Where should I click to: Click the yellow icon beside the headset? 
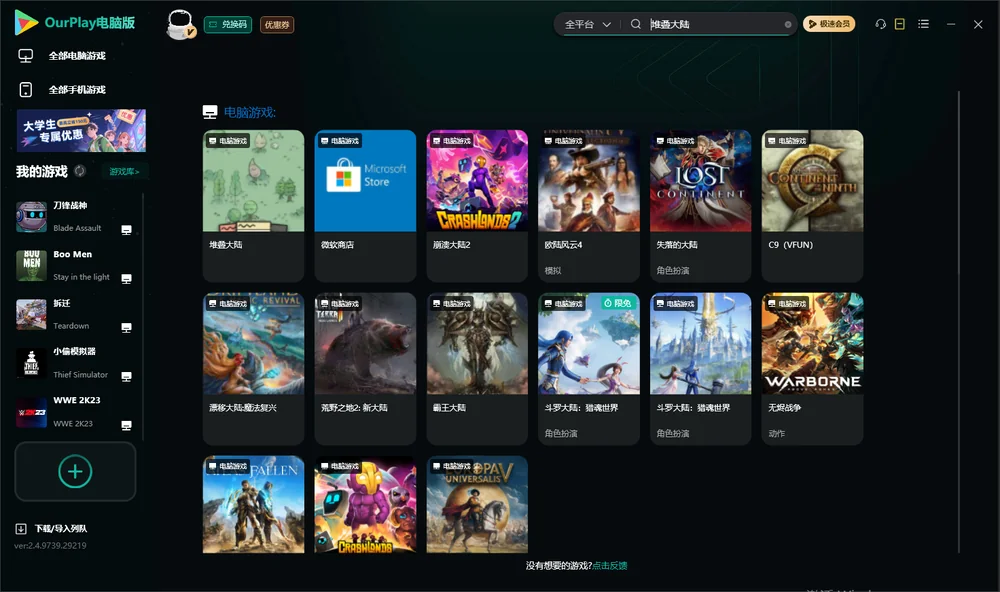pyautogui.click(x=900, y=24)
